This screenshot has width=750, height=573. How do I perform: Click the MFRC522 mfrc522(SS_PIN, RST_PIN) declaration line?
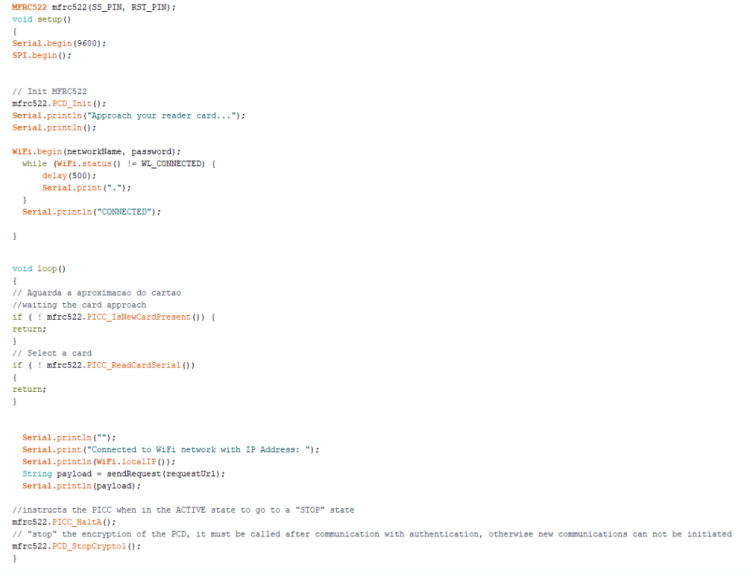point(93,8)
